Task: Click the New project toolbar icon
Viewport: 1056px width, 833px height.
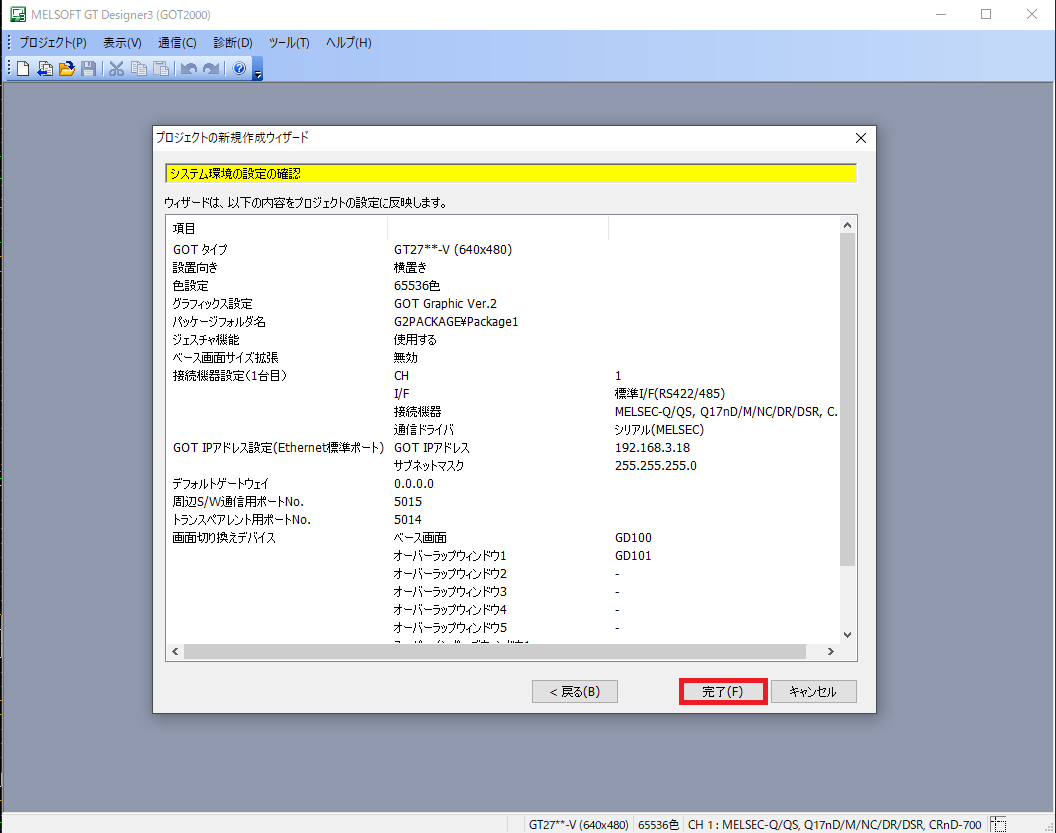Action: click(23, 69)
